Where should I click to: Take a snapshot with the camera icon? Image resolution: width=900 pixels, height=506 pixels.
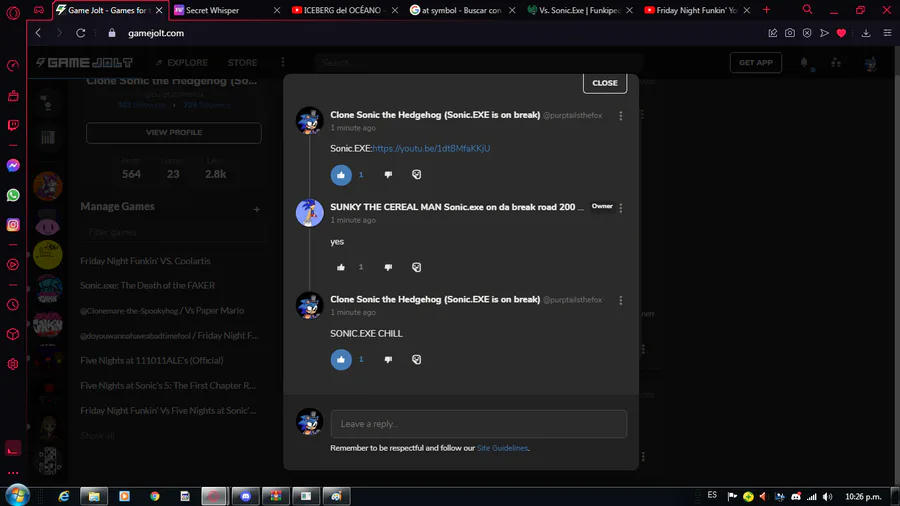(x=790, y=33)
